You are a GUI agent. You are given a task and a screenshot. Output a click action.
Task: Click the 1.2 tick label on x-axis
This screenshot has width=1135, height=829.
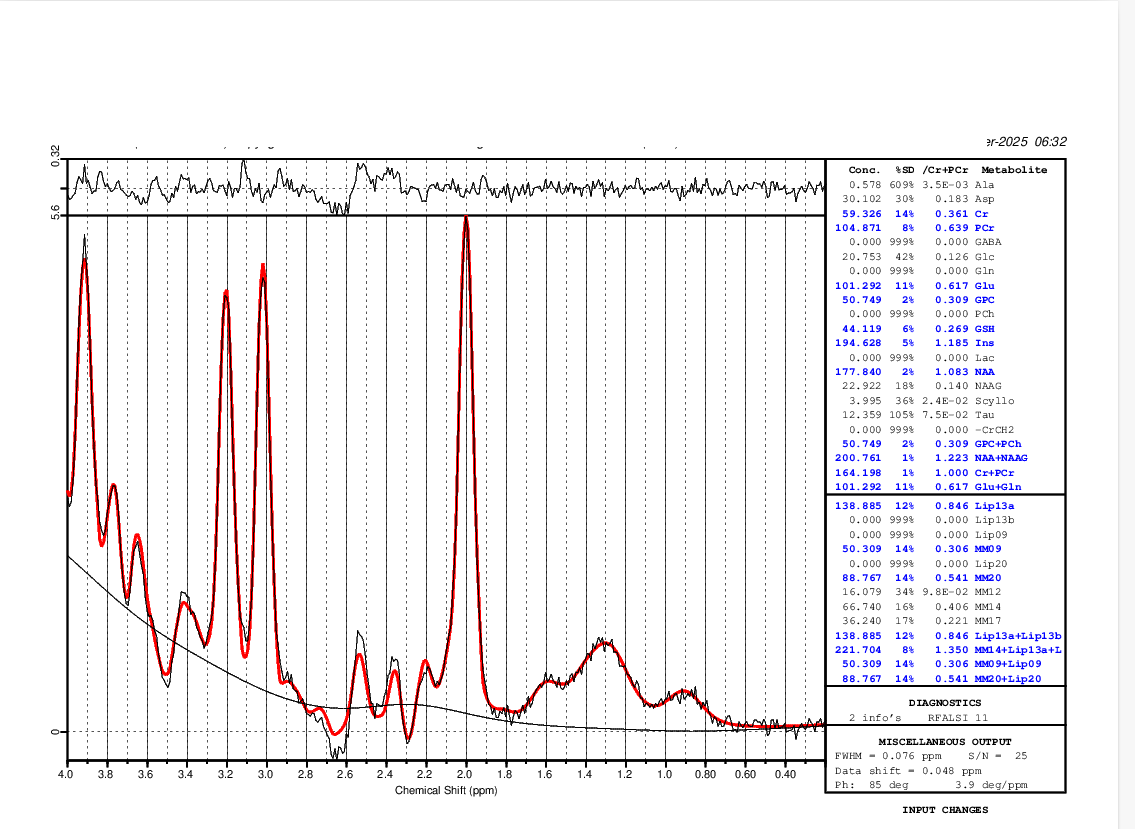click(x=624, y=774)
